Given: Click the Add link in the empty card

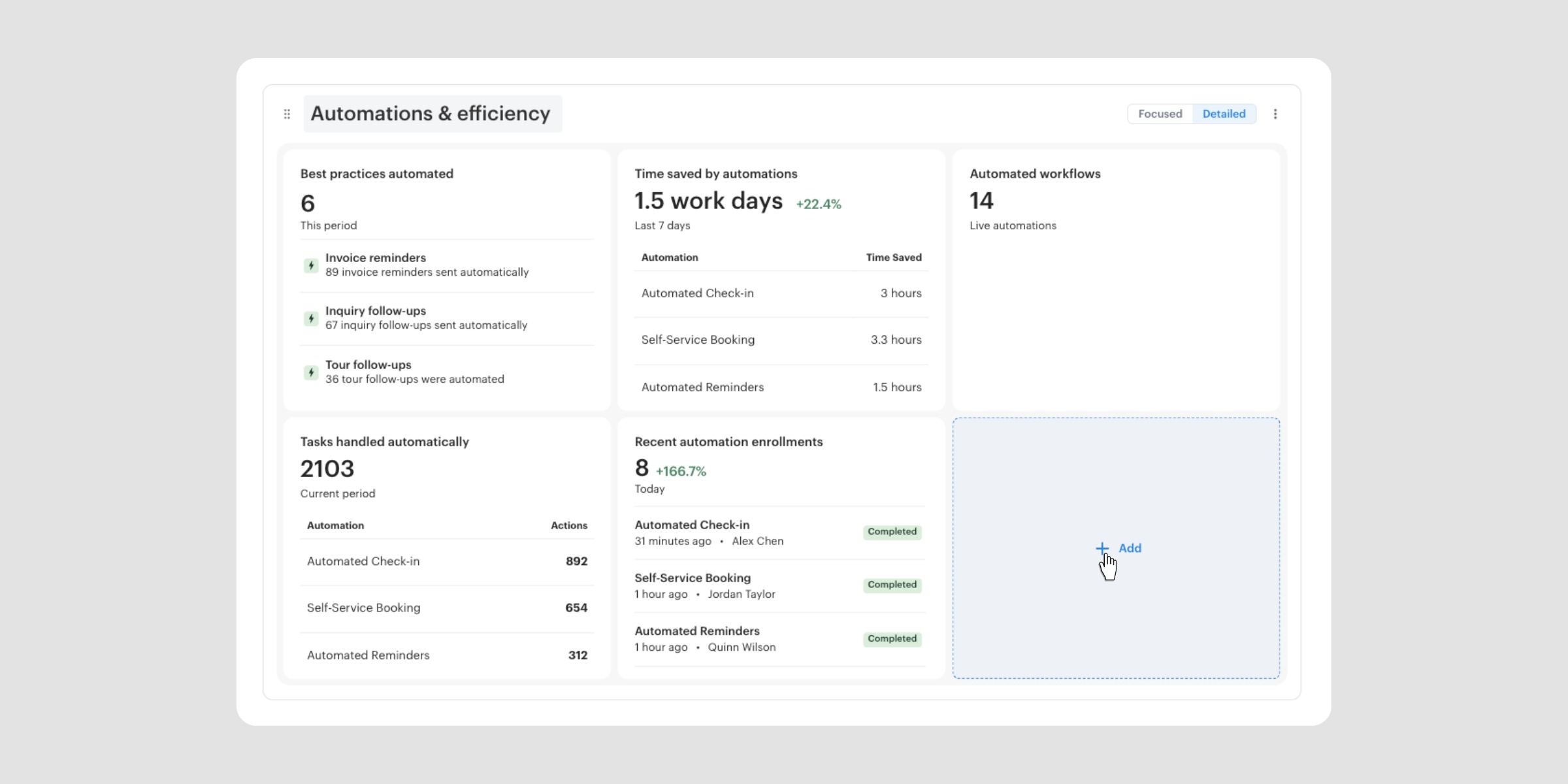Looking at the screenshot, I should 1130,548.
